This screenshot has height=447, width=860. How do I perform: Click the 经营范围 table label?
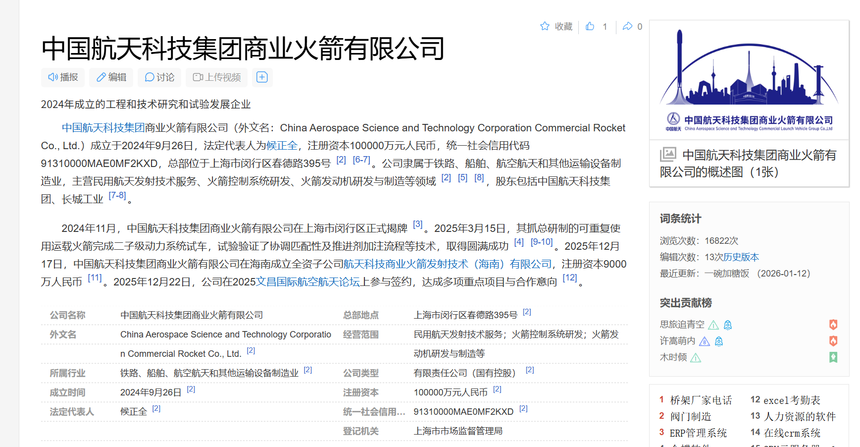coord(361,335)
